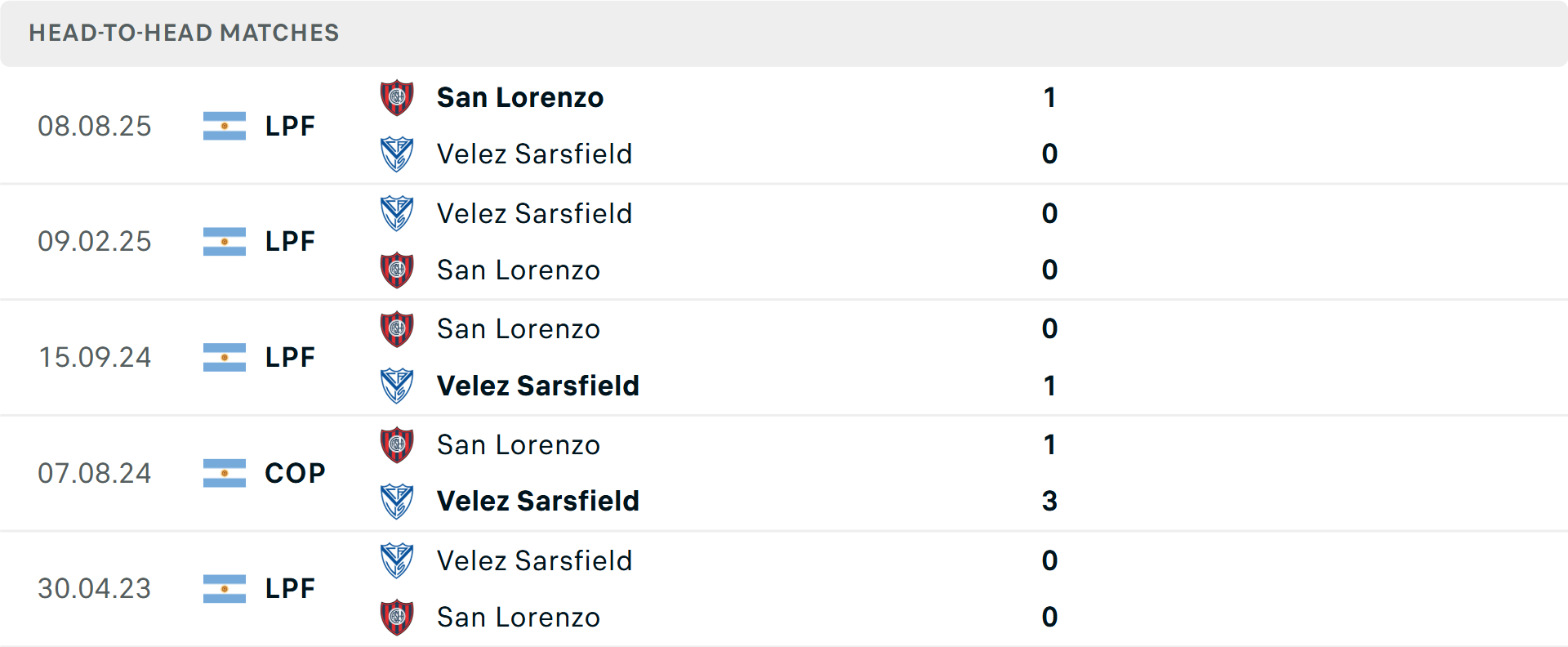The image size is (1568, 647).
Task: Click the score 1 beside San Lorenzo on 08.08.25
Action: (1050, 96)
